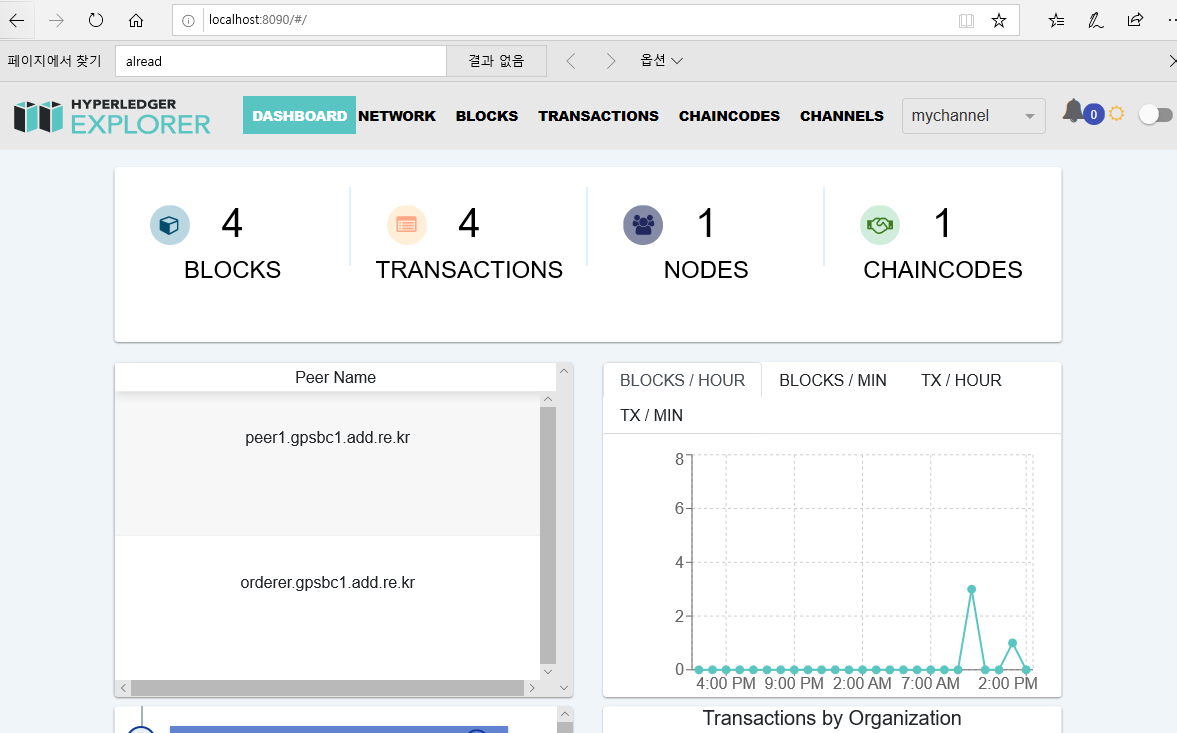
Task: Toggle the dark theme switch
Action: click(x=1155, y=114)
